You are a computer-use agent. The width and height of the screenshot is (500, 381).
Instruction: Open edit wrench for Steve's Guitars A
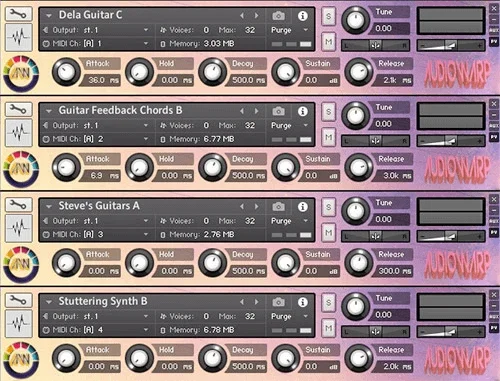pyautogui.click(x=19, y=205)
